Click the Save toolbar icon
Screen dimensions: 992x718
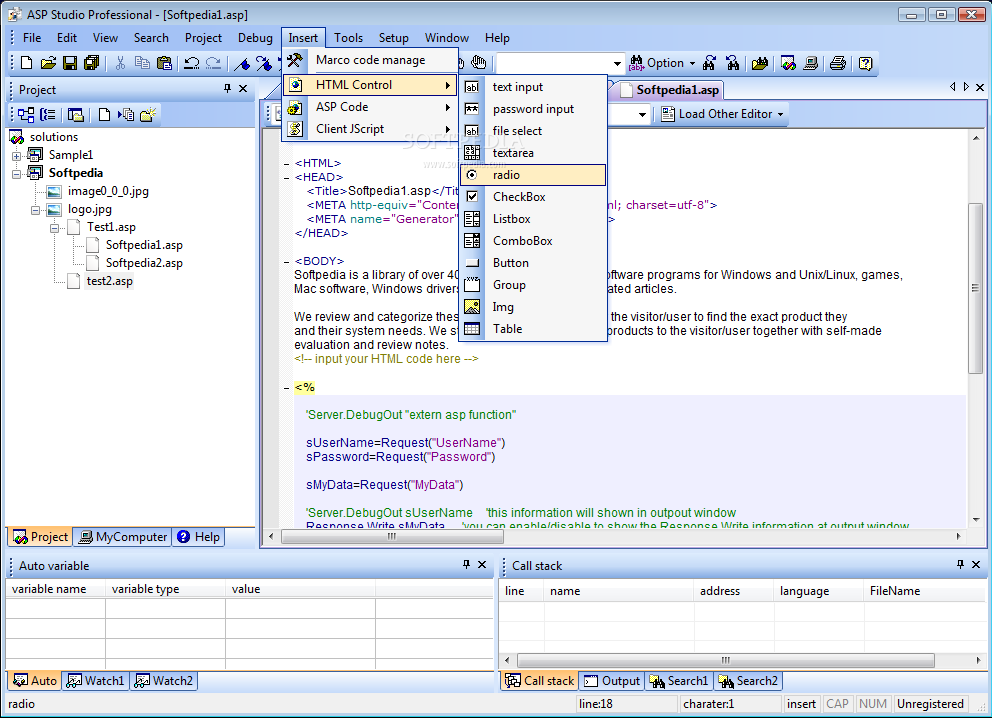coord(70,63)
